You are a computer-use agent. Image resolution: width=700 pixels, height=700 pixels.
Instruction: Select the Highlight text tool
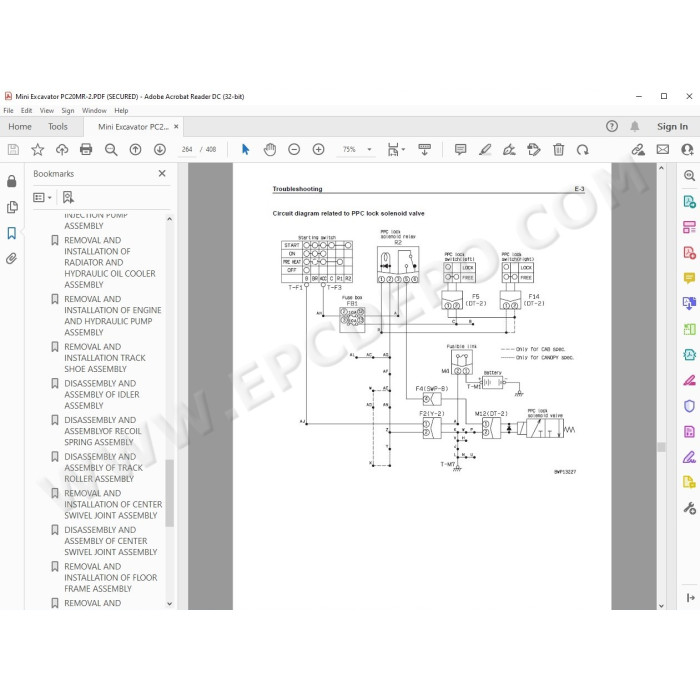click(485, 150)
